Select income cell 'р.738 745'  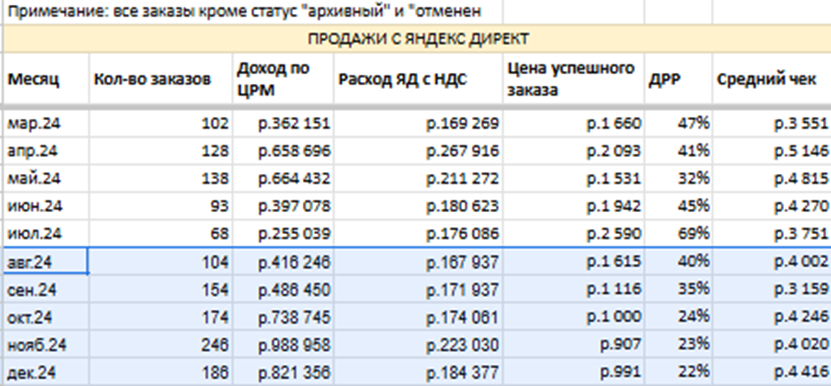point(283,317)
